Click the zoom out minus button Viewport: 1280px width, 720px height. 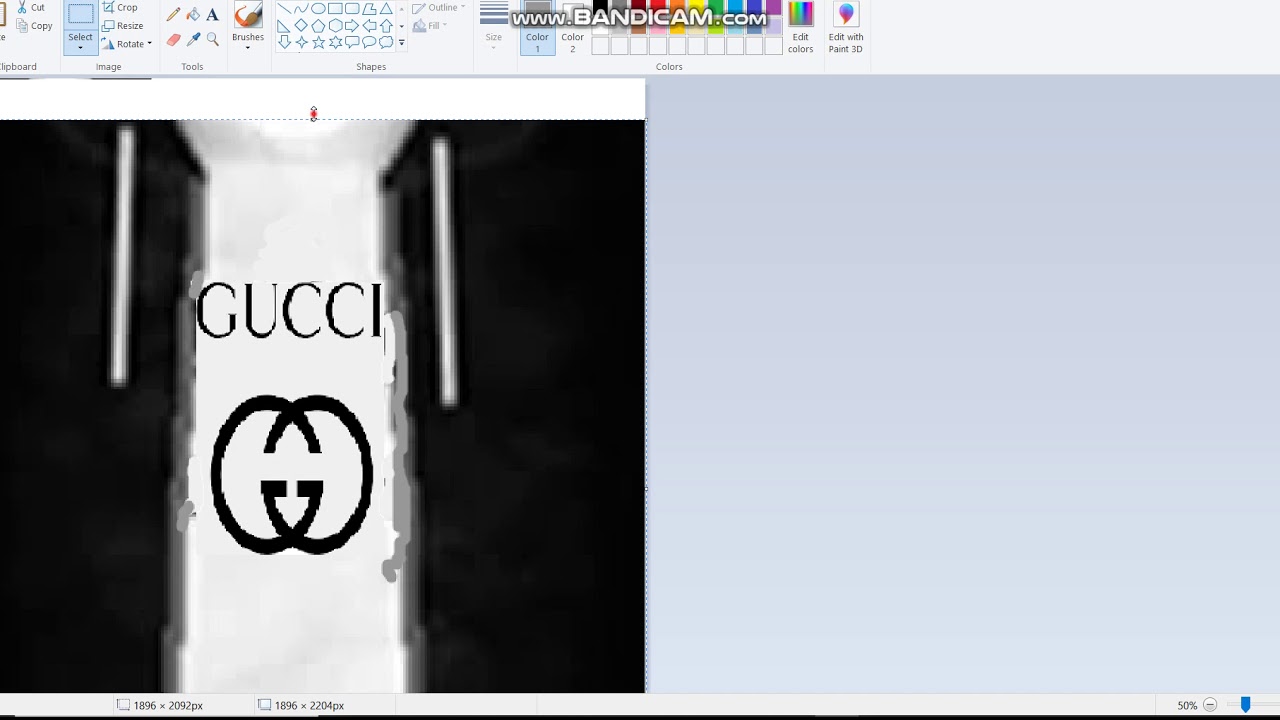pos(1210,705)
